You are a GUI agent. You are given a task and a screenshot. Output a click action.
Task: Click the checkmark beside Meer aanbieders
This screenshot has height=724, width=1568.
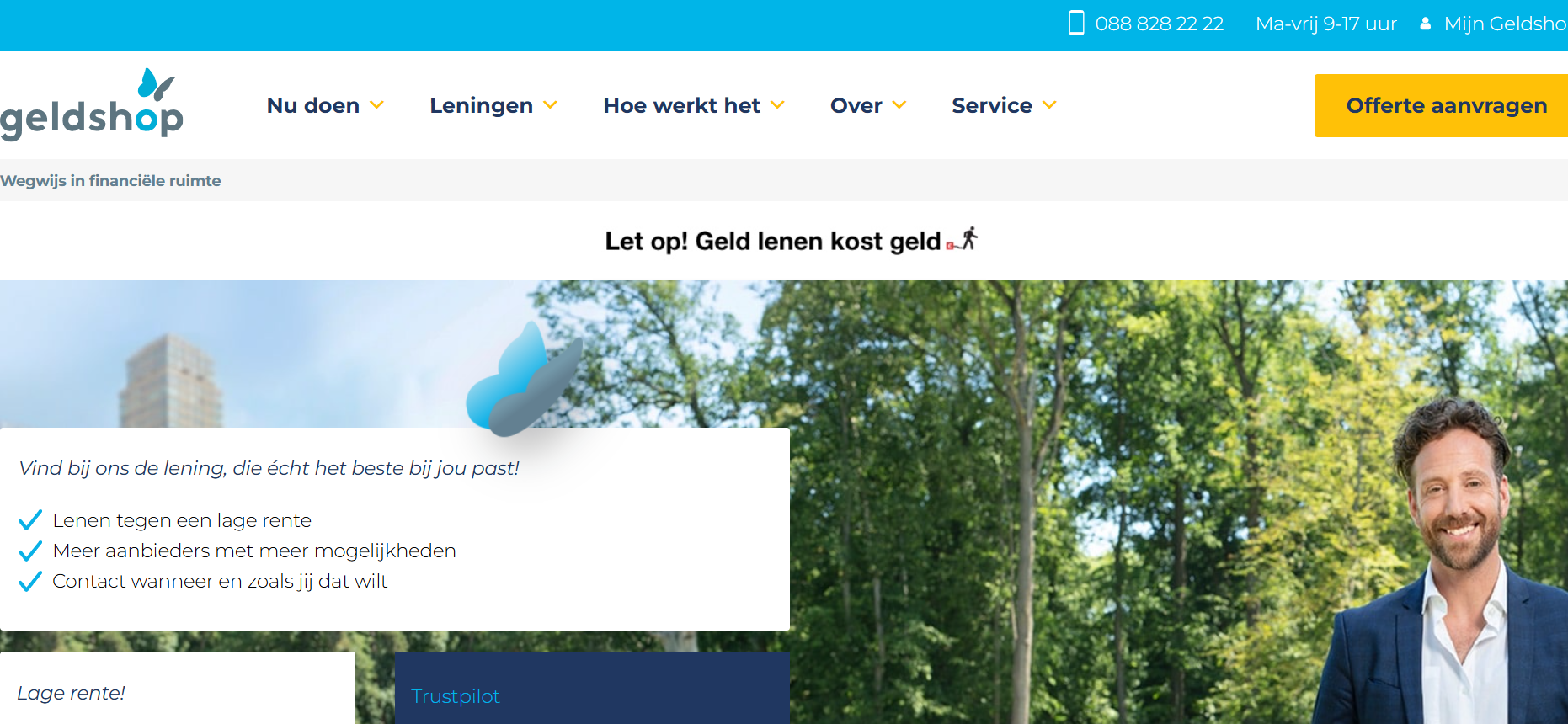(30, 551)
